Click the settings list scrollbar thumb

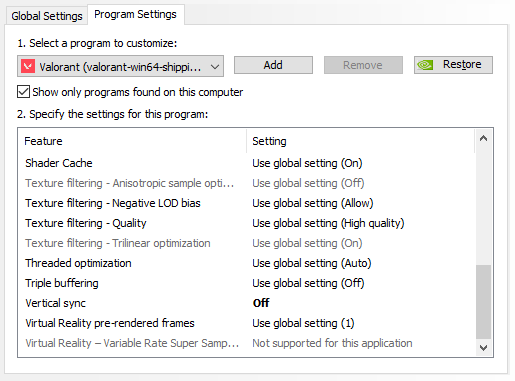(x=483, y=302)
